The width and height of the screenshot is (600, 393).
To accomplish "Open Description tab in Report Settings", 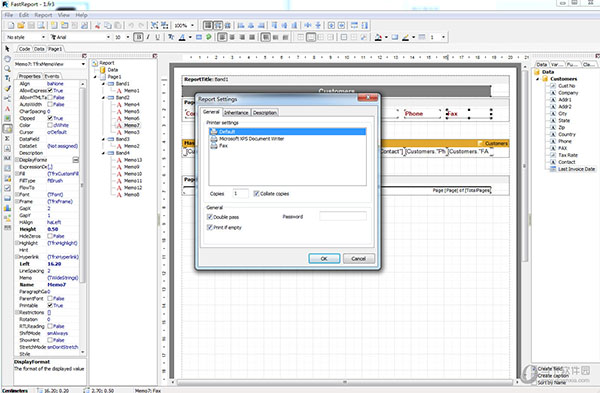I will 264,113.
